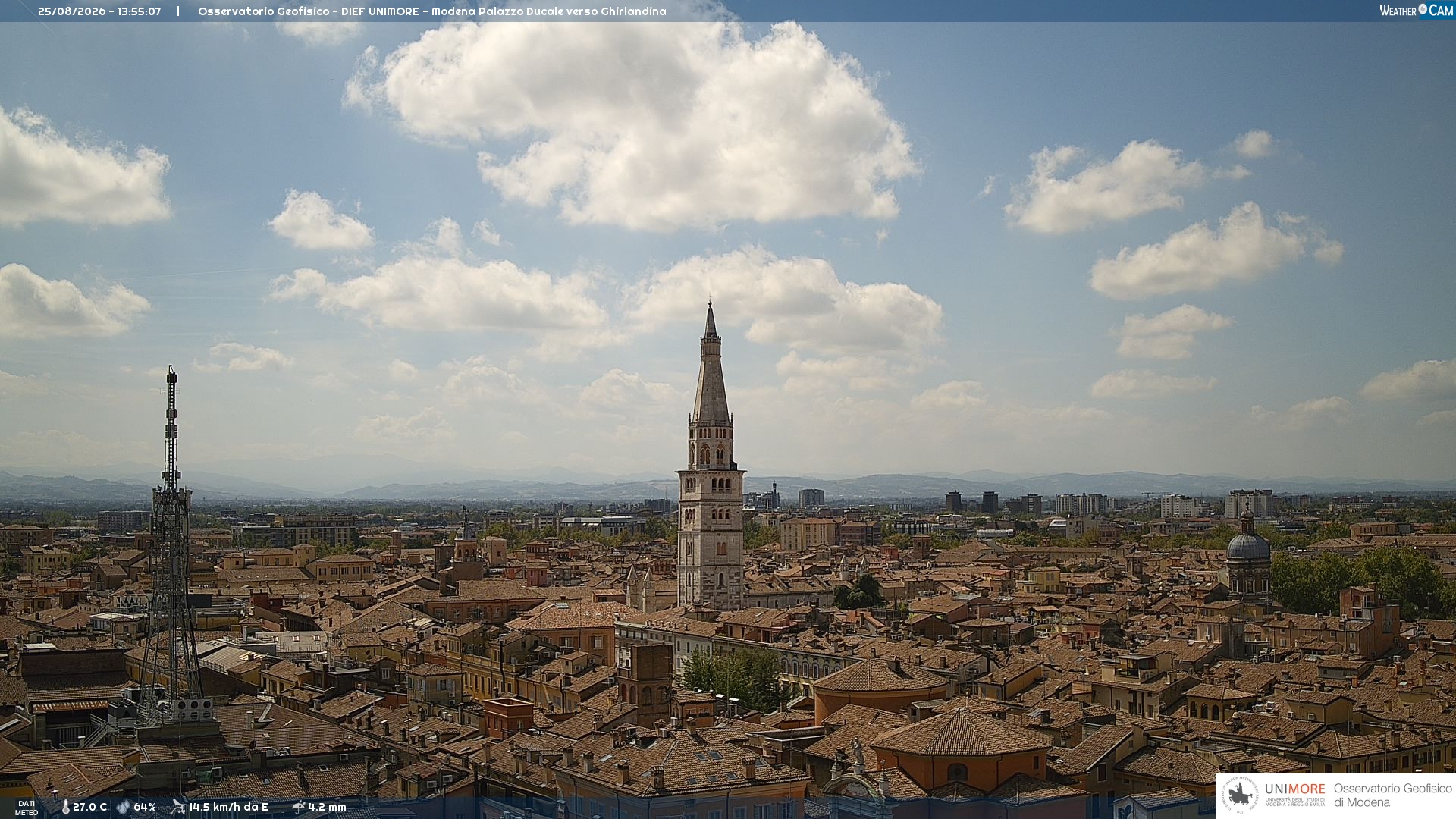Click the lattice telecommunications antenna tower
This screenshot has height=819, width=1456.
pyautogui.click(x=171, y=546)
